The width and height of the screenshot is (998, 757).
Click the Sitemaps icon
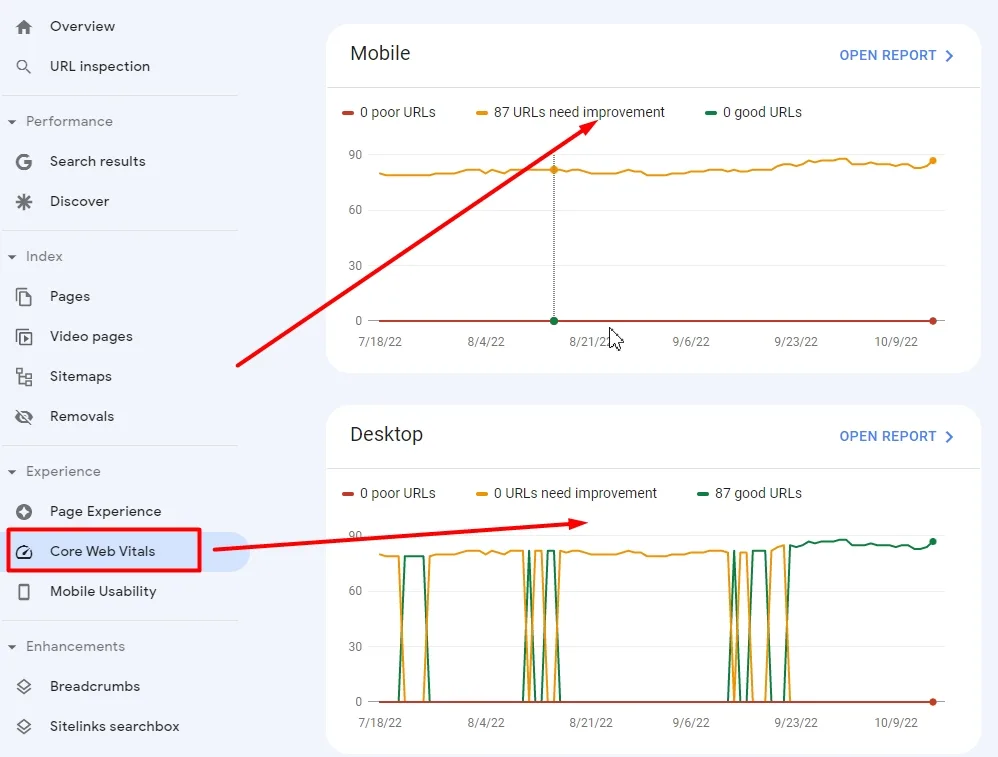pyautogui.click(x=24, y=377)
